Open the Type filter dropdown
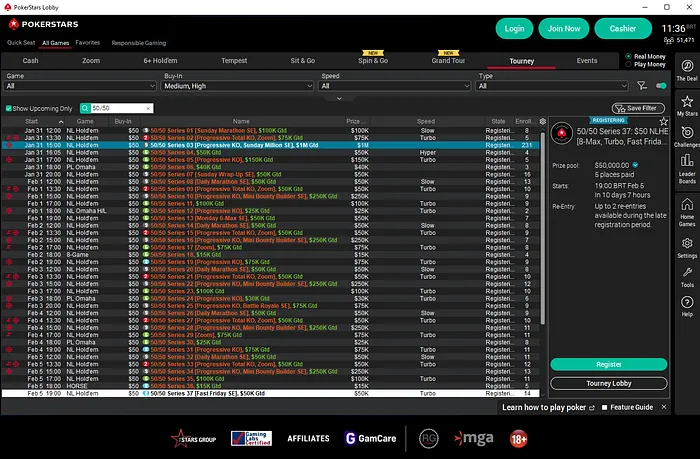The height and width of the screenshot is (459, 700). (552, 86)
